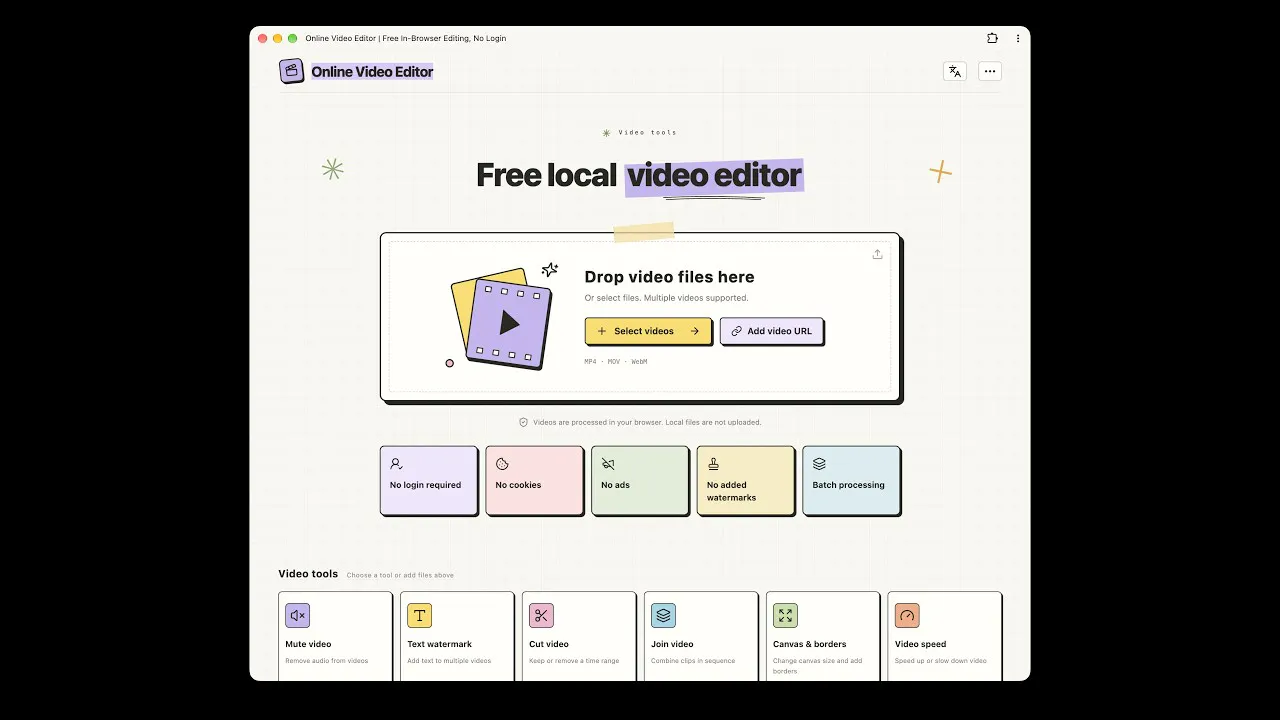Click the 'No added watermarks' label
1280x720 pixels.
tap(731, 491)
